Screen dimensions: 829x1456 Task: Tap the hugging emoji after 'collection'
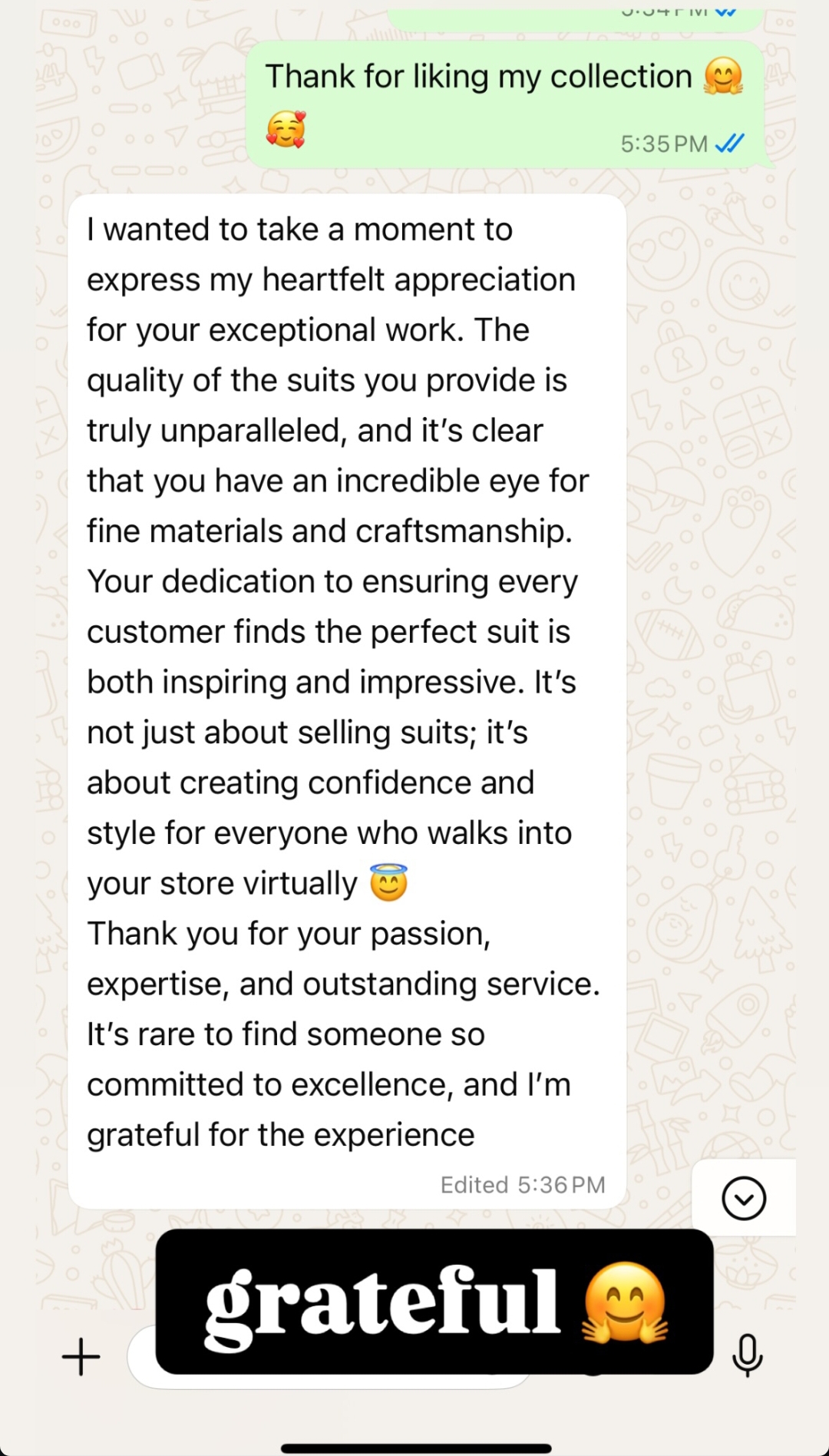coord(722,75)
